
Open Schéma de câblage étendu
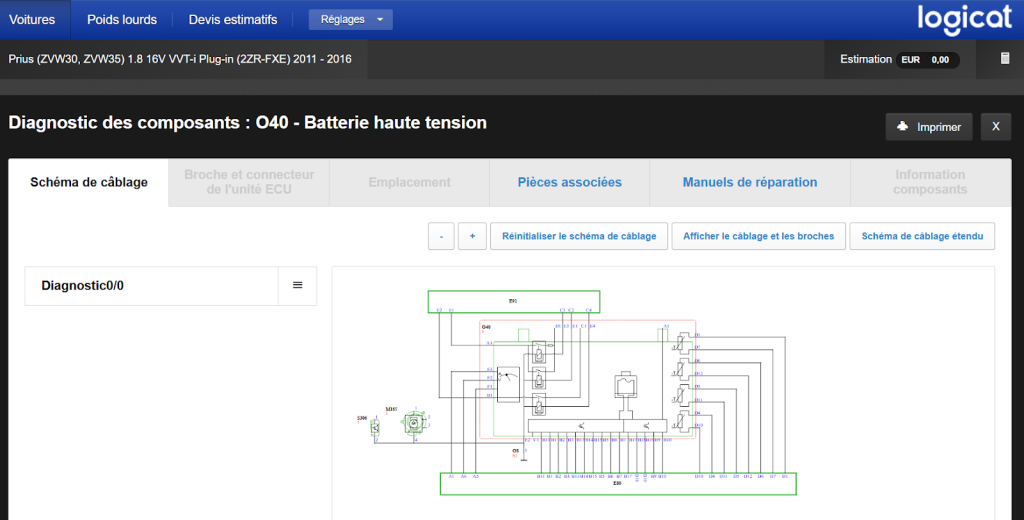click(922, 236)
